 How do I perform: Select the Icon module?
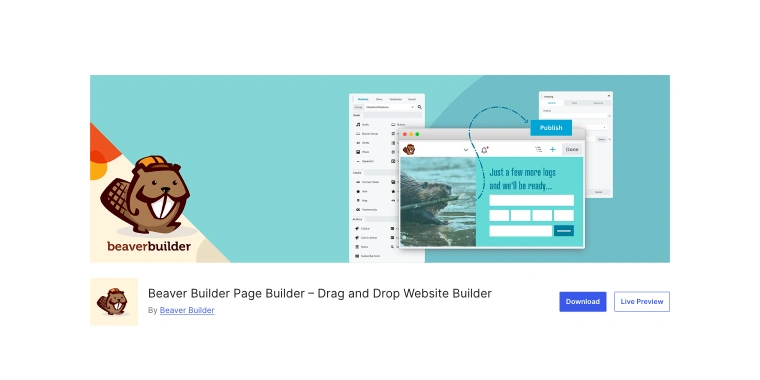362,191
